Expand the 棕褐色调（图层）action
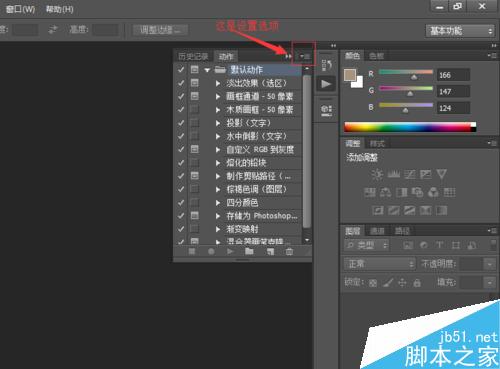The height and width of the screenshot is (369, 500). pyautogui.click(x=218, y=189)
